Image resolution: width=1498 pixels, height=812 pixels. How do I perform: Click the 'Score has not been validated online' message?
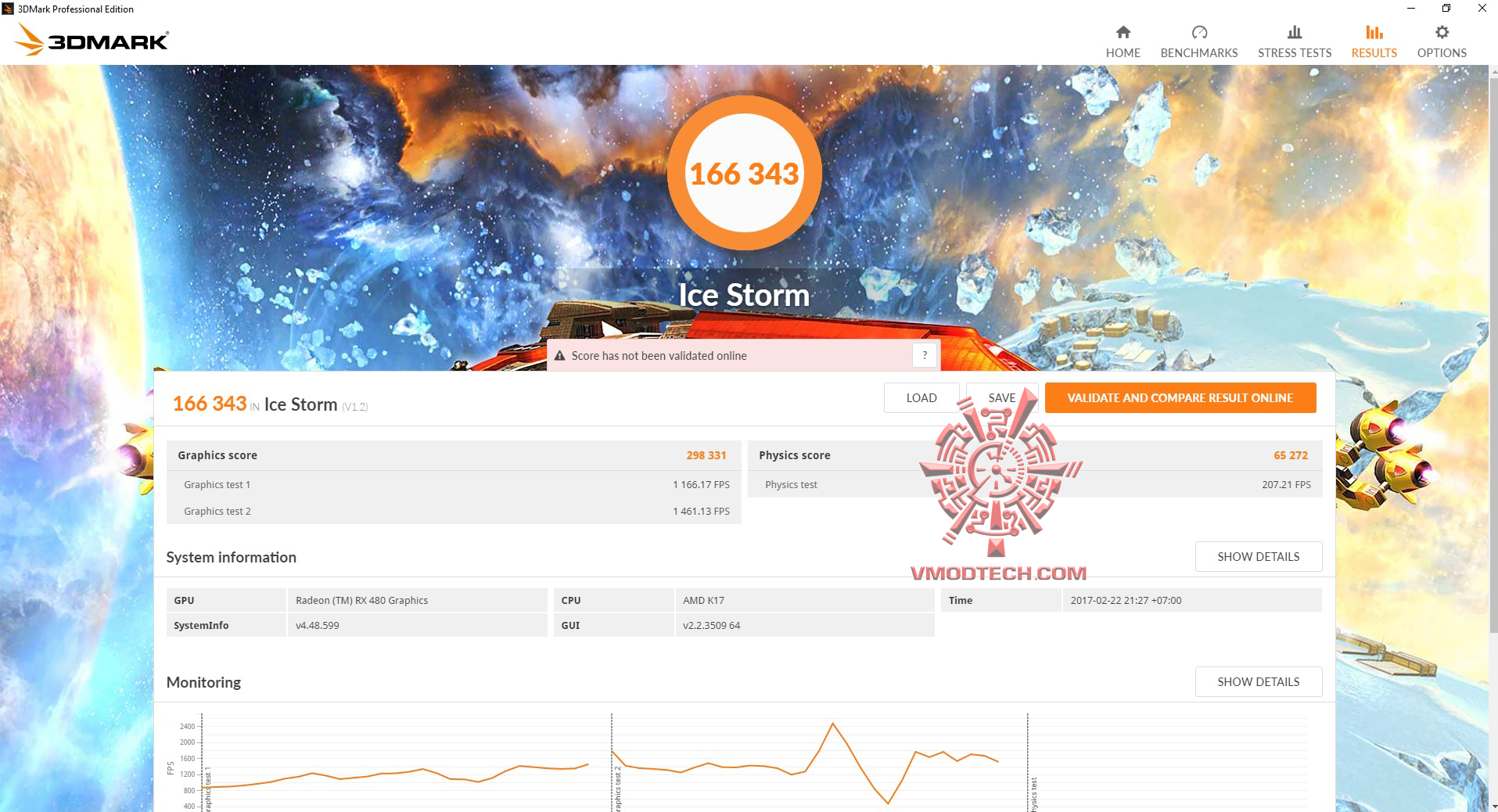tap(659, 356)
